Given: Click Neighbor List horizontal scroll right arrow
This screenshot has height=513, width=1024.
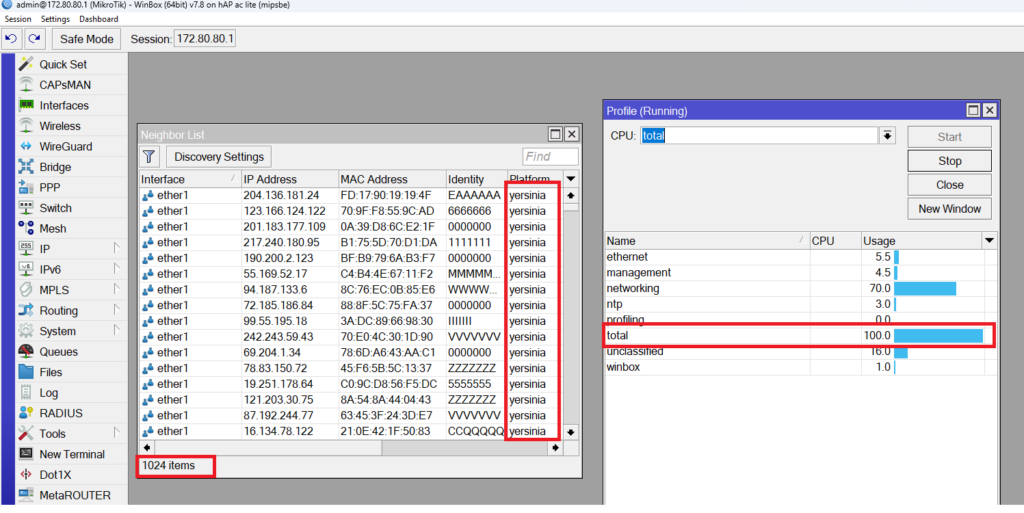Looking at the screenshot, I should [555, 448].
